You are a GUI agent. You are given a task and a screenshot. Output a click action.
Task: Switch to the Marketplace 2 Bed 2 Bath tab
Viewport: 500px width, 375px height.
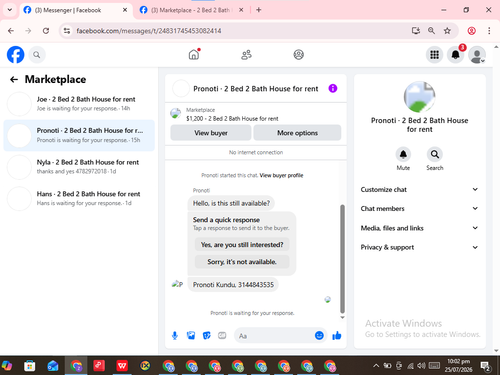(191, 10)
